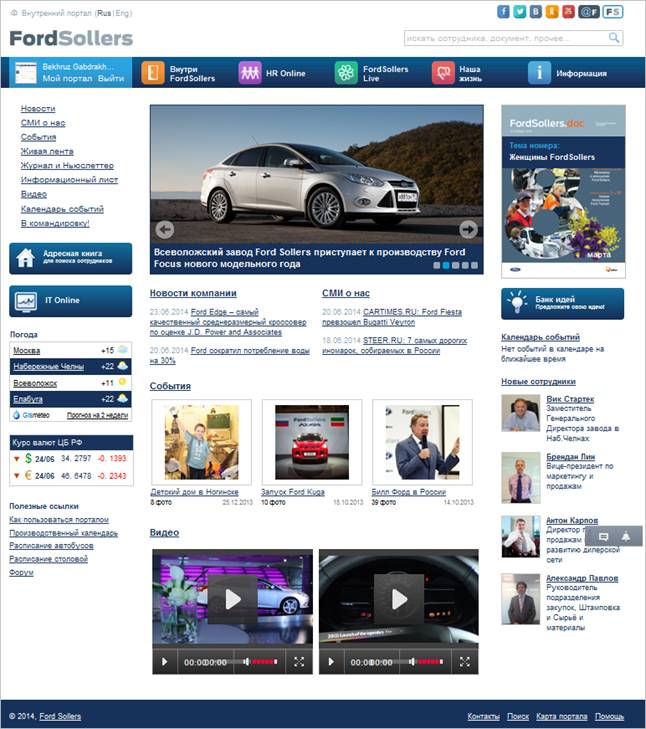The height and width of the screenshot is (729, 646).
Task: Click Прогноз на 2 недели link
Action: click(x=97, y=415)
